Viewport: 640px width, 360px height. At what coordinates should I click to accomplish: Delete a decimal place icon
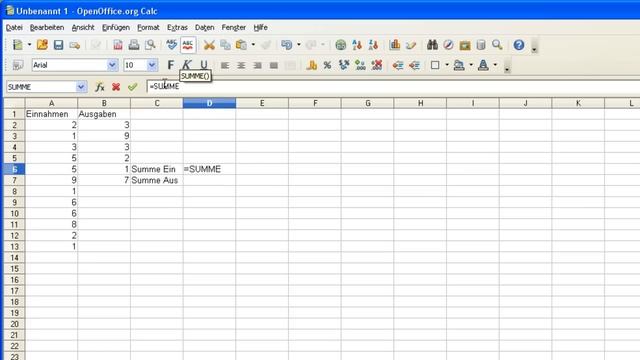pos(376,65)
